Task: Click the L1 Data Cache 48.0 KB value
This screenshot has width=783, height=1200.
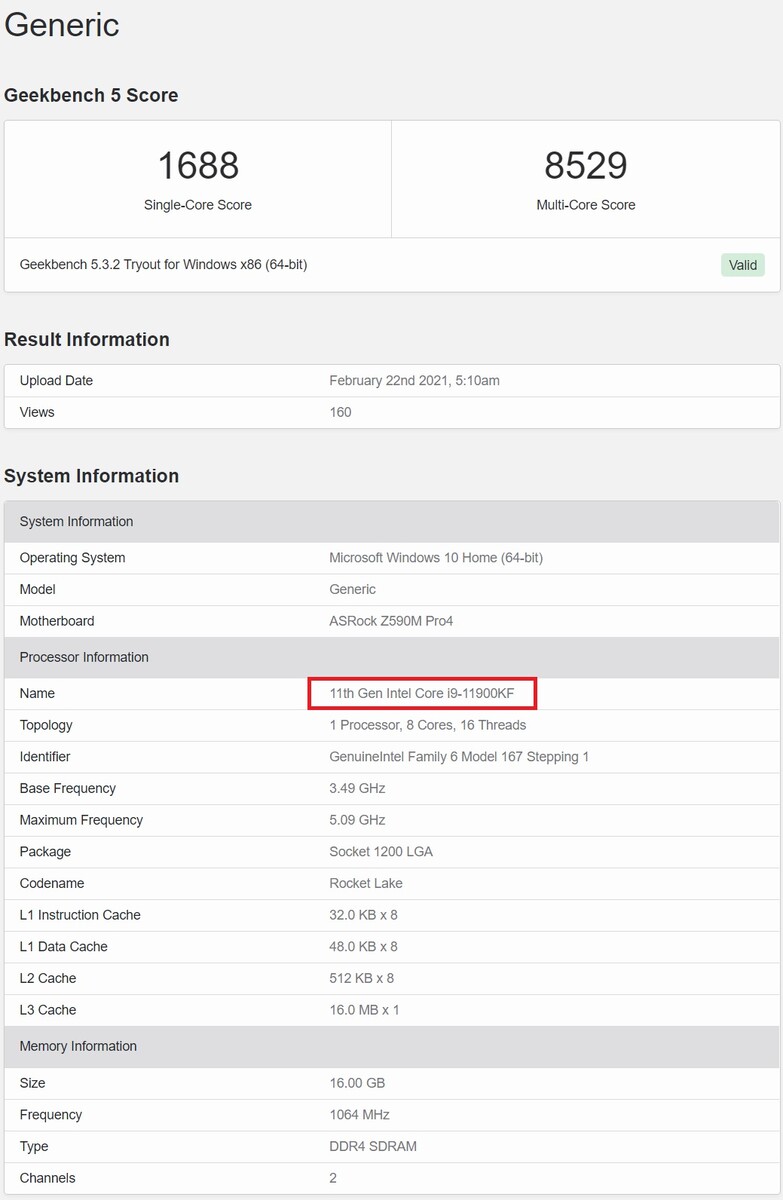Action: [363, 946]
